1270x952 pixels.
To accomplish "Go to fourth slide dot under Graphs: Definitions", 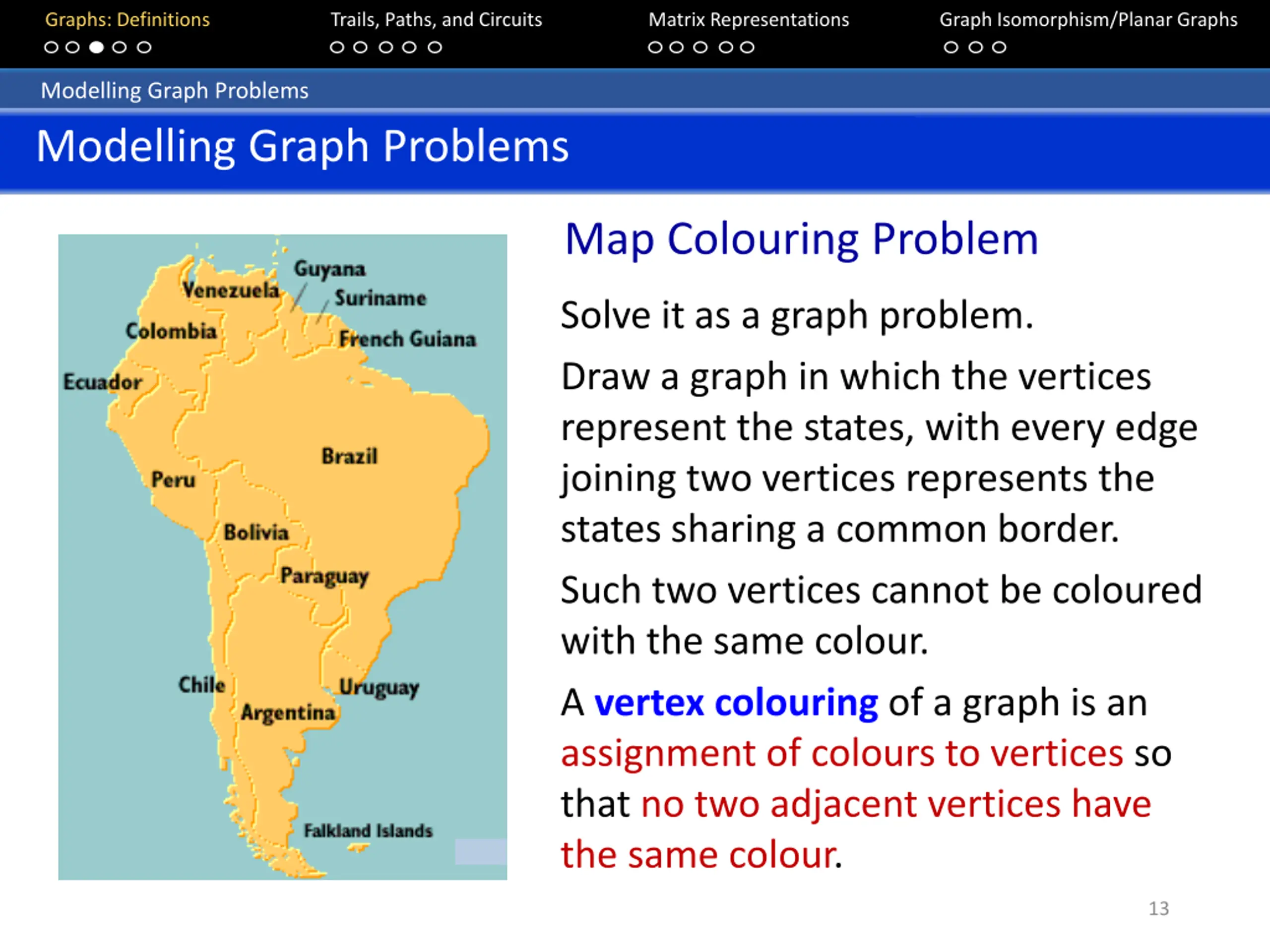I will (x=120, y=47).
